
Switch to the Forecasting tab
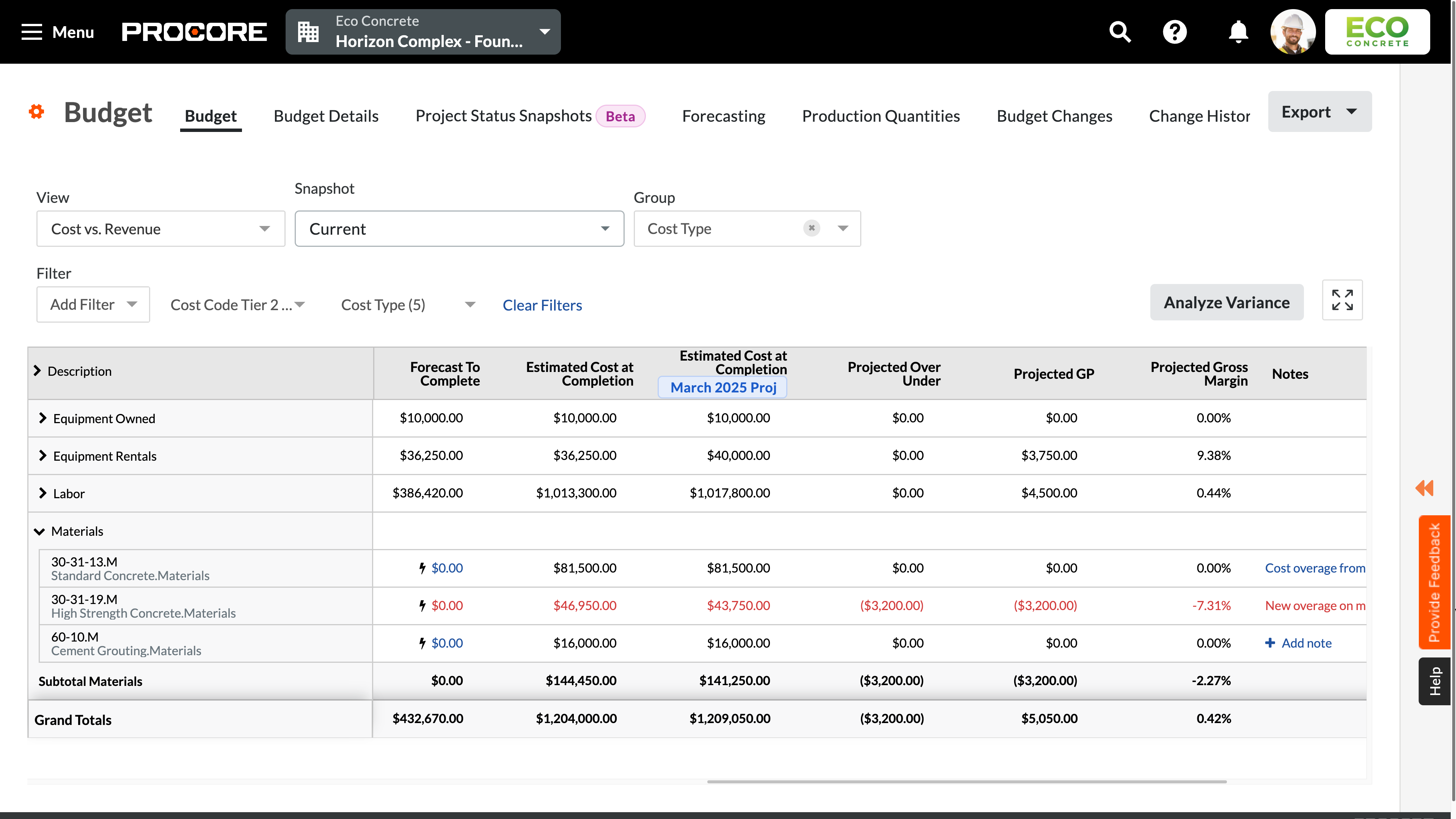click(x=724, y=115)
